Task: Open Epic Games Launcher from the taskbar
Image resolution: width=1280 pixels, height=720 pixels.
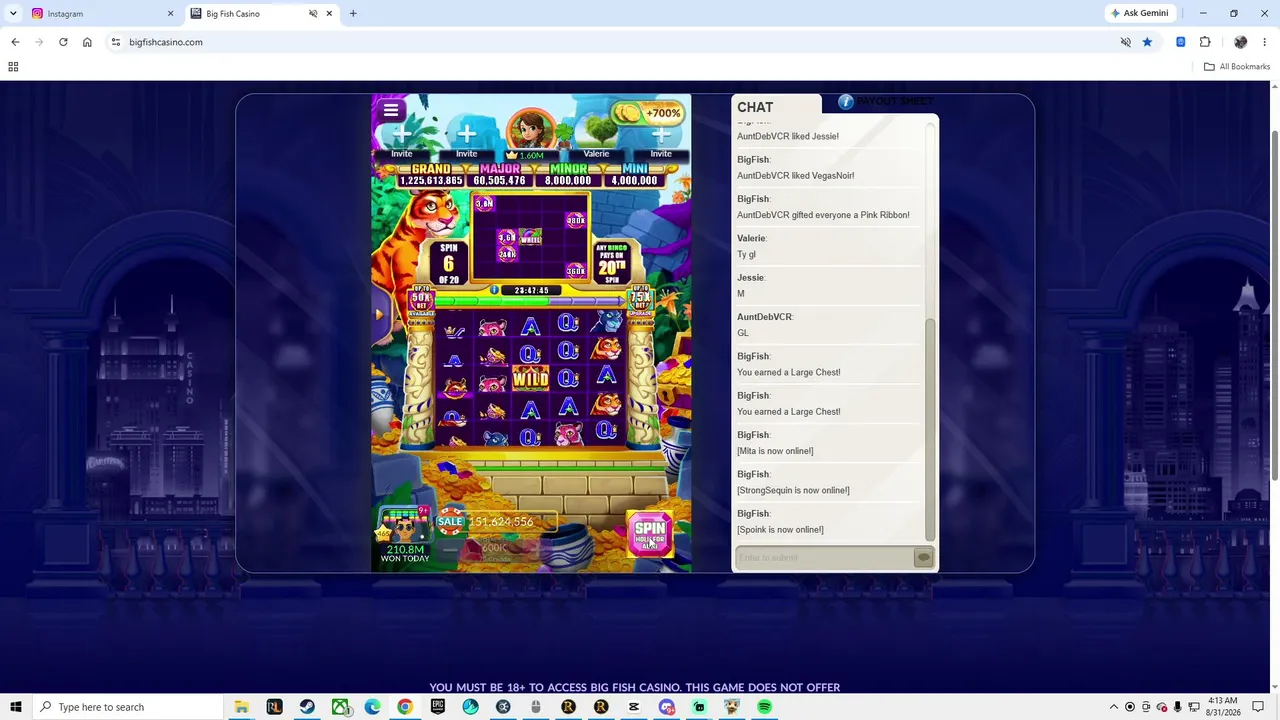Action: (437, 707)
